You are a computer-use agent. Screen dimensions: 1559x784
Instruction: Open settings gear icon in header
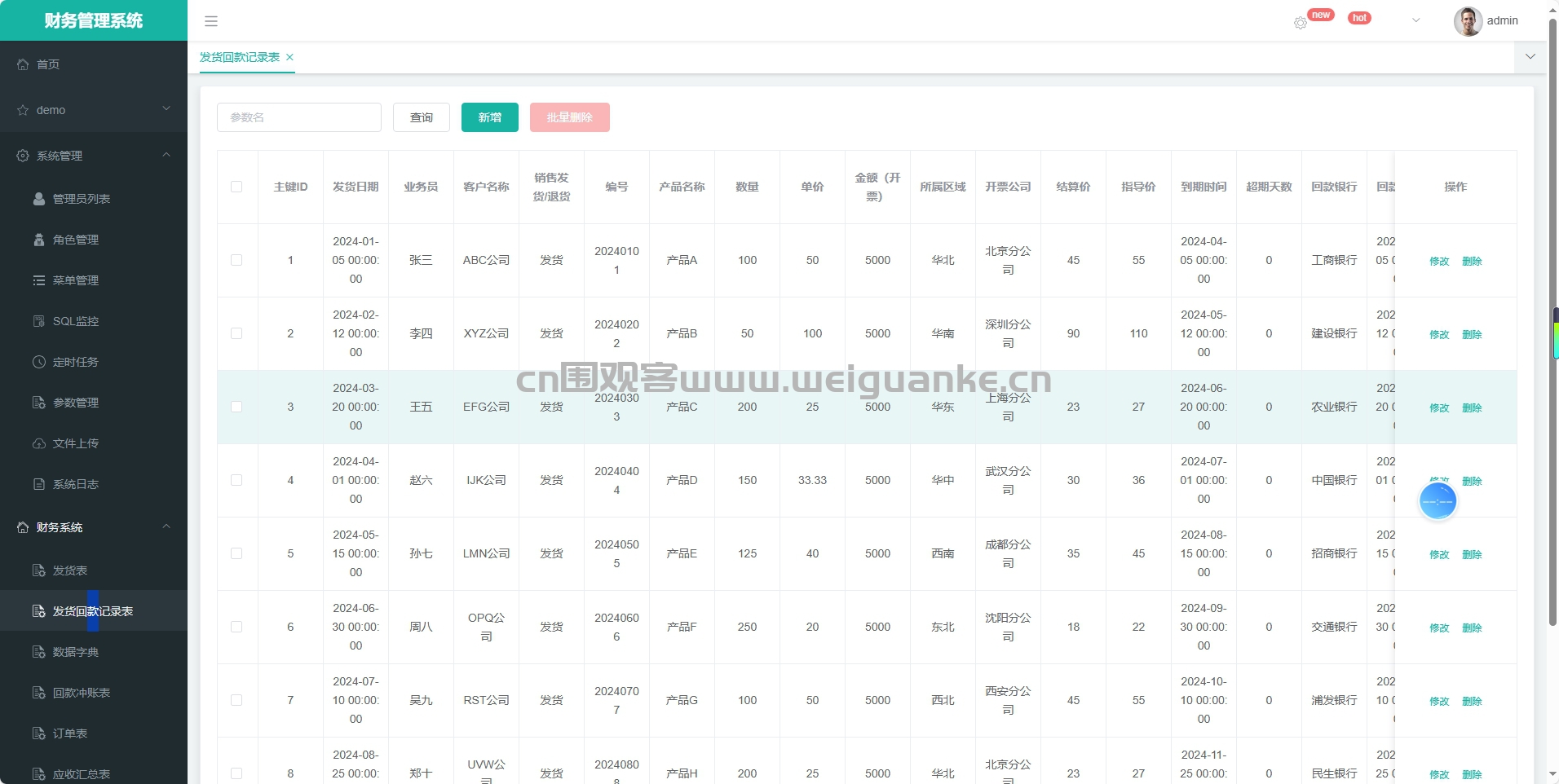(x=1300, y=23)
